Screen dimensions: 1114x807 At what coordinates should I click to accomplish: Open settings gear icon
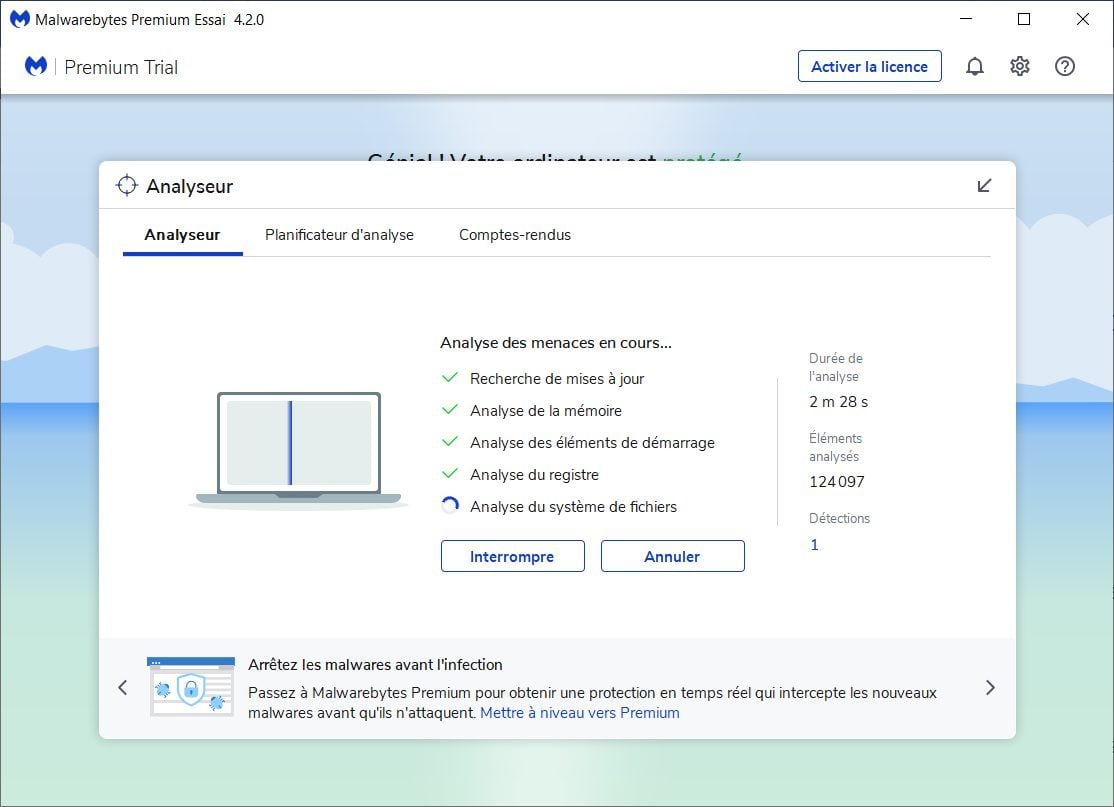[1020, 66]
